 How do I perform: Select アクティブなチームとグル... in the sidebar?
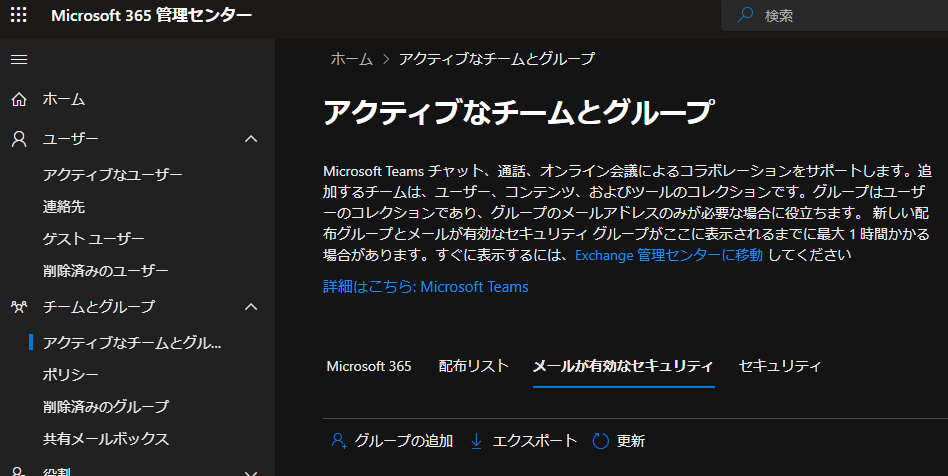(x=132, y=343)
